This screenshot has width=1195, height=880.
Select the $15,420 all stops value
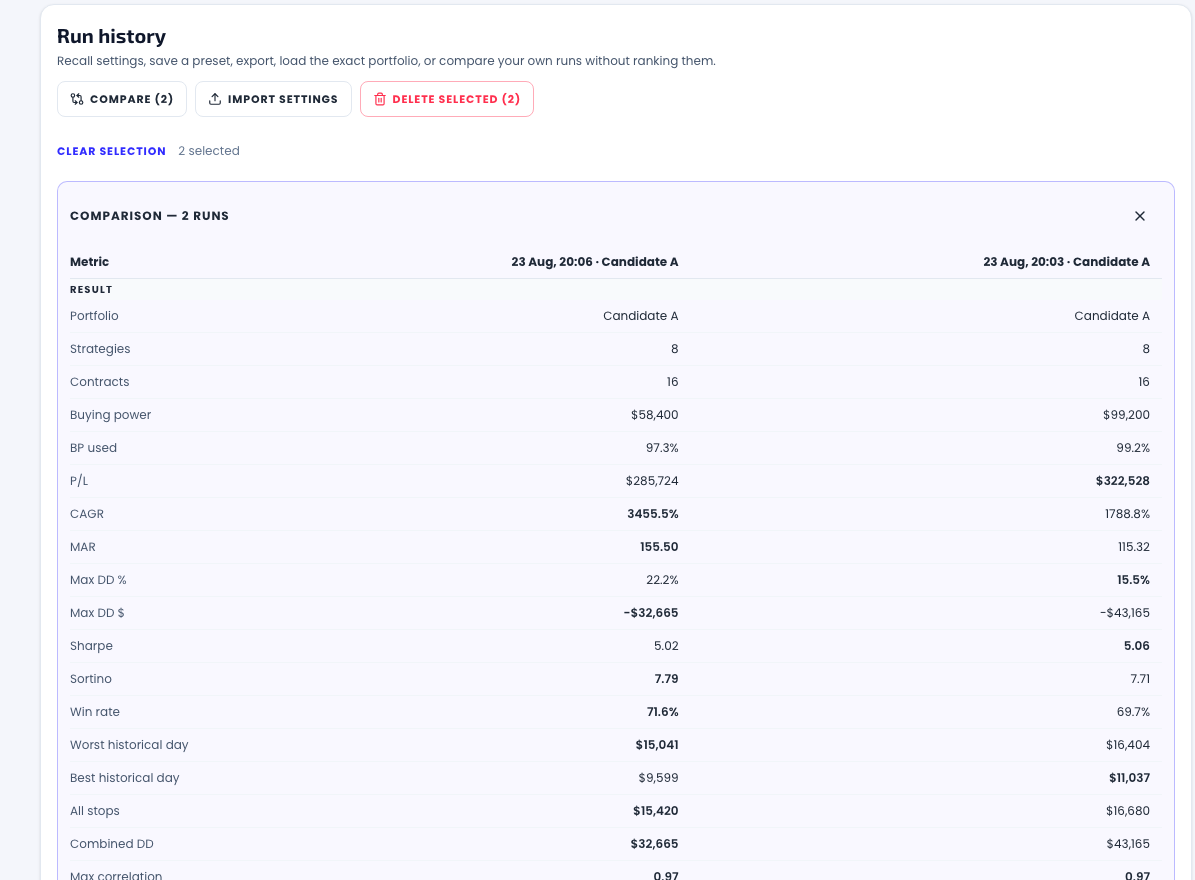click(655, 811)
